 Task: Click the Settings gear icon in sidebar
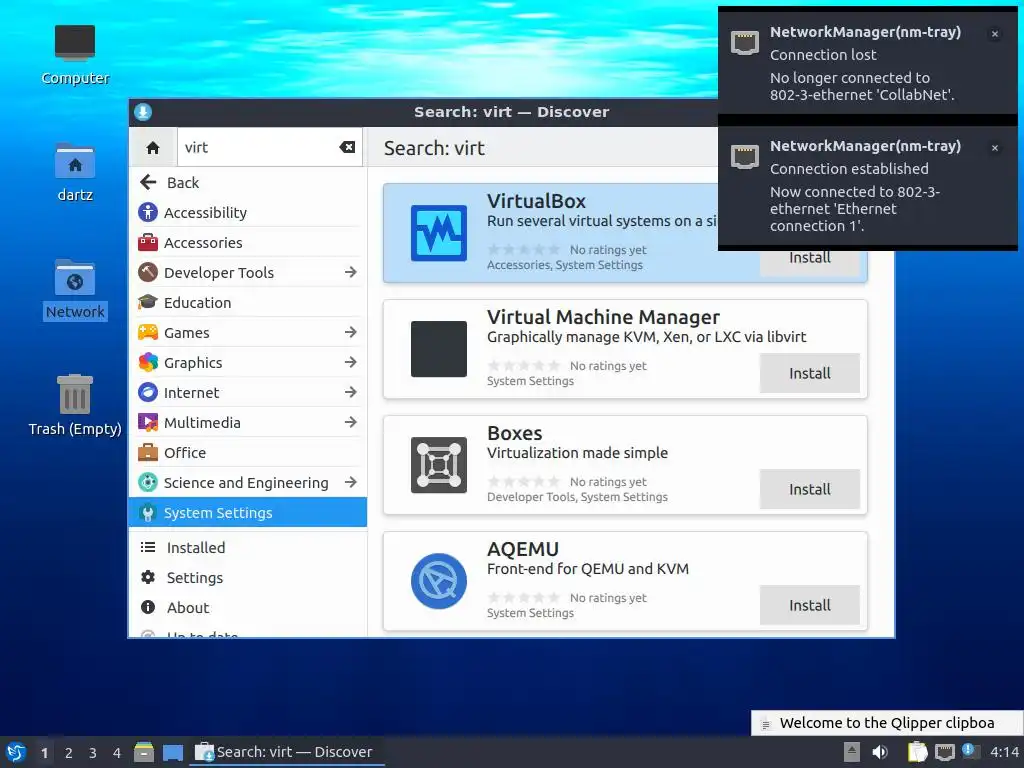(148, 577)
